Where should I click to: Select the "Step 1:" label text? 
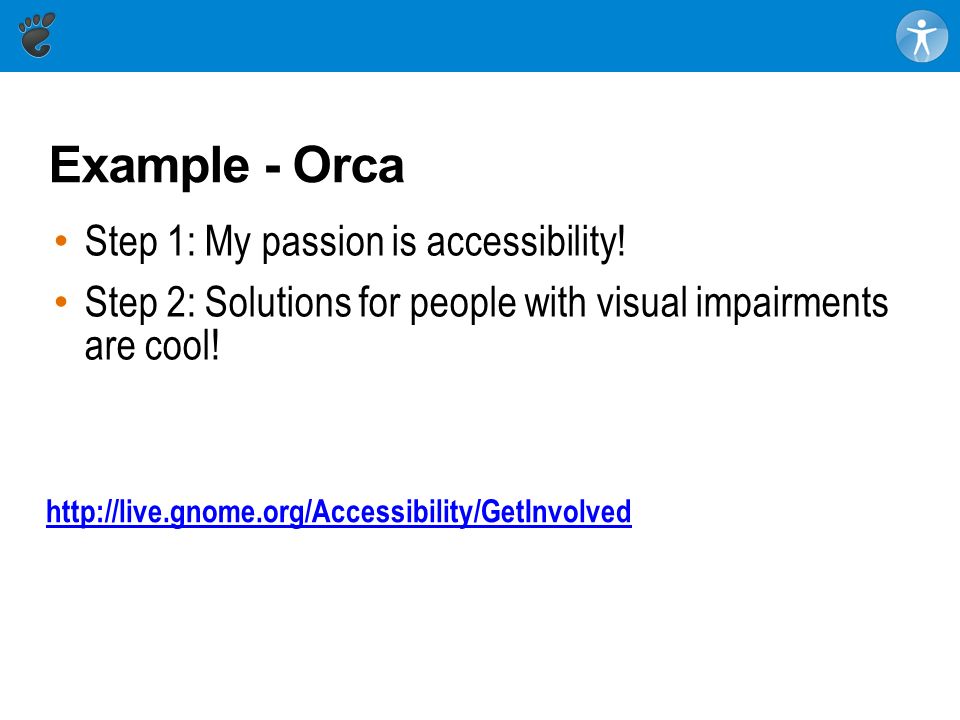[140, 242]
